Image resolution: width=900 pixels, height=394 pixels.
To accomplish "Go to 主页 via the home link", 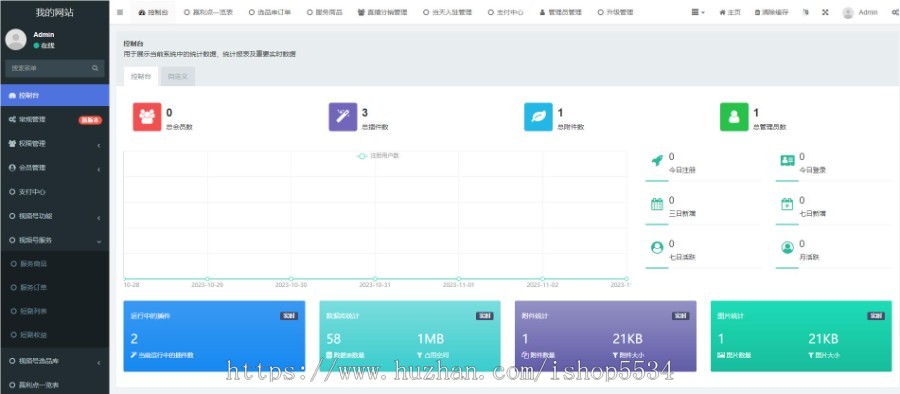I will 730,12.
